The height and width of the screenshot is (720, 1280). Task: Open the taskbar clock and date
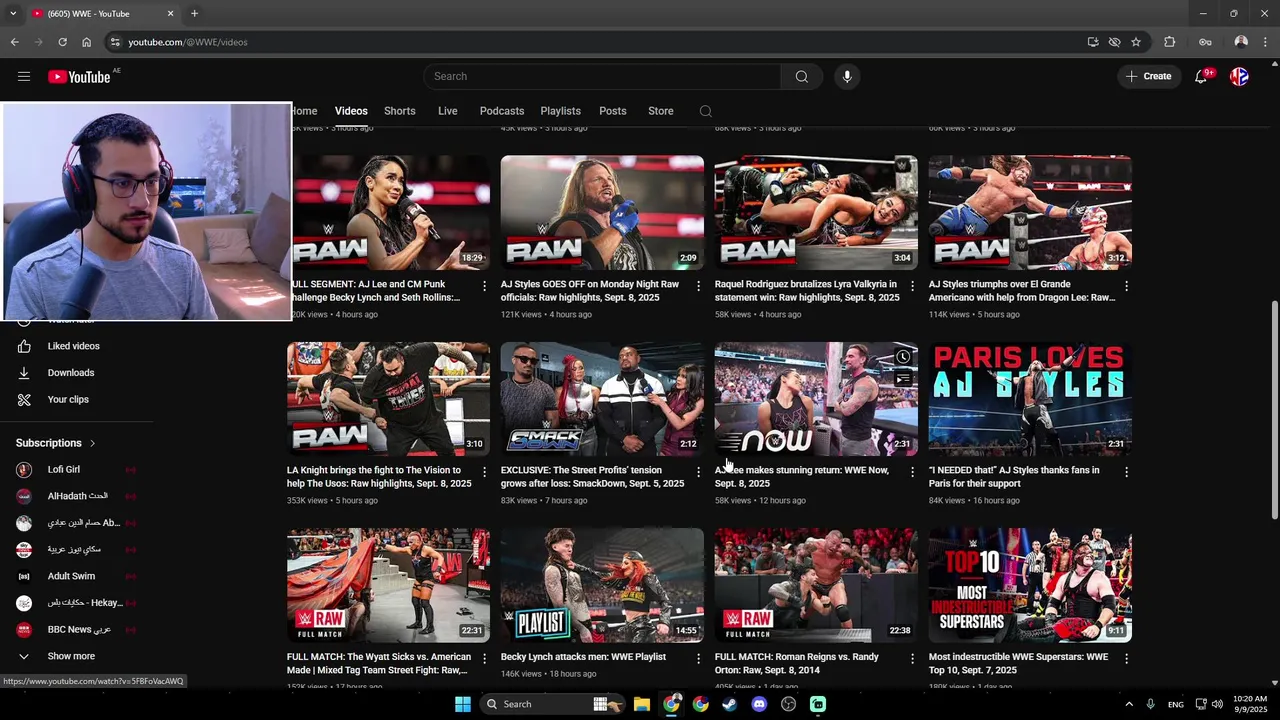coord(1250,704)
